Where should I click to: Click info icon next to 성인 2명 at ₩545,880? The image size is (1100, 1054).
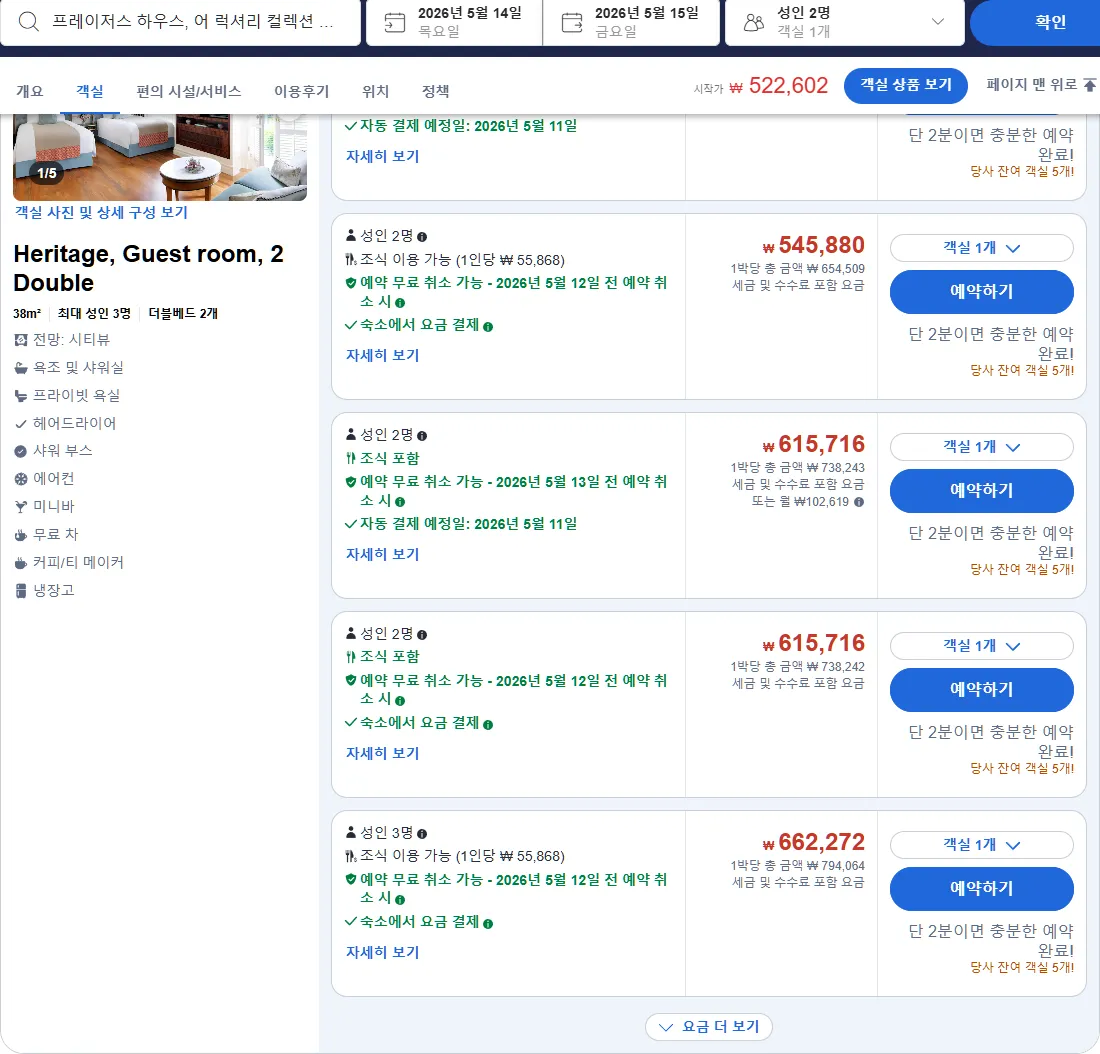click(422, 237)
